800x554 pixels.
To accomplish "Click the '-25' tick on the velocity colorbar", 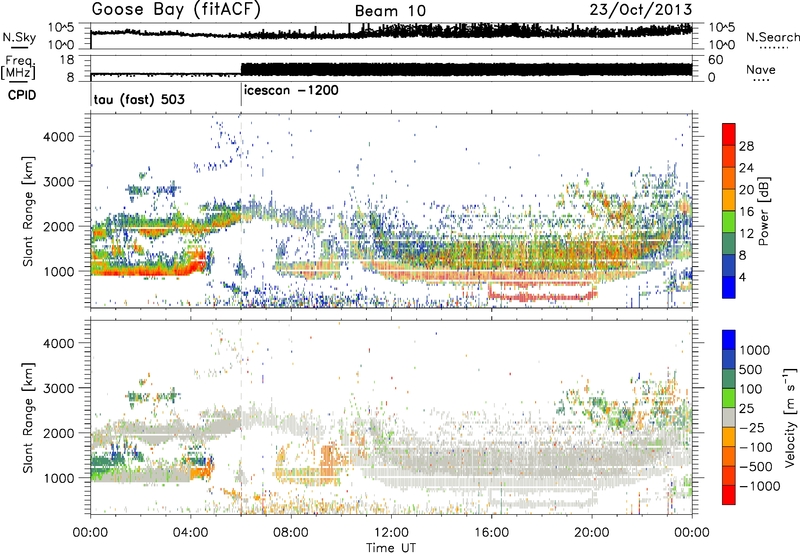I will [752, 427].
